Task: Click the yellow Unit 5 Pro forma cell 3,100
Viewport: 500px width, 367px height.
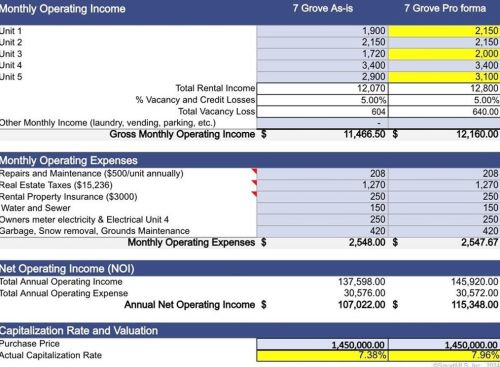Action: click(x=444, y=77)
